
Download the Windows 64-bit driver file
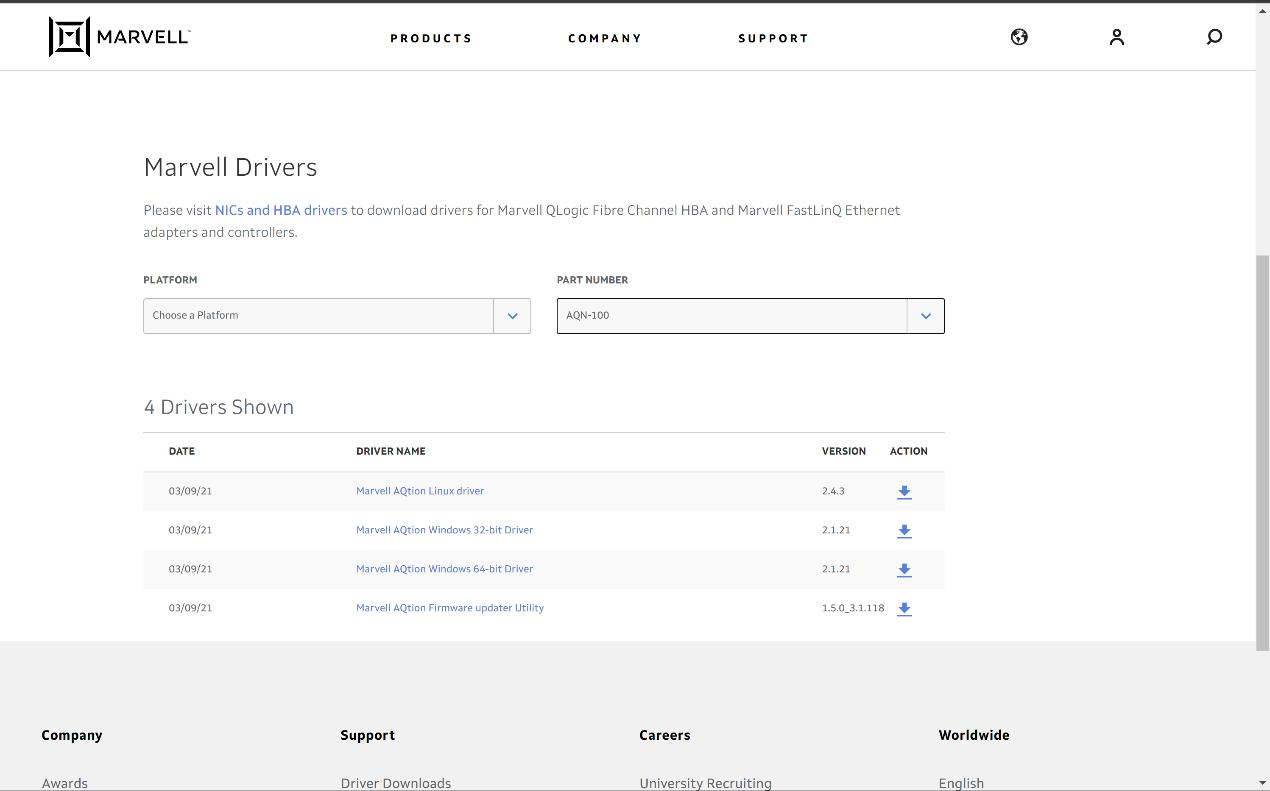(x=904, y=570)
